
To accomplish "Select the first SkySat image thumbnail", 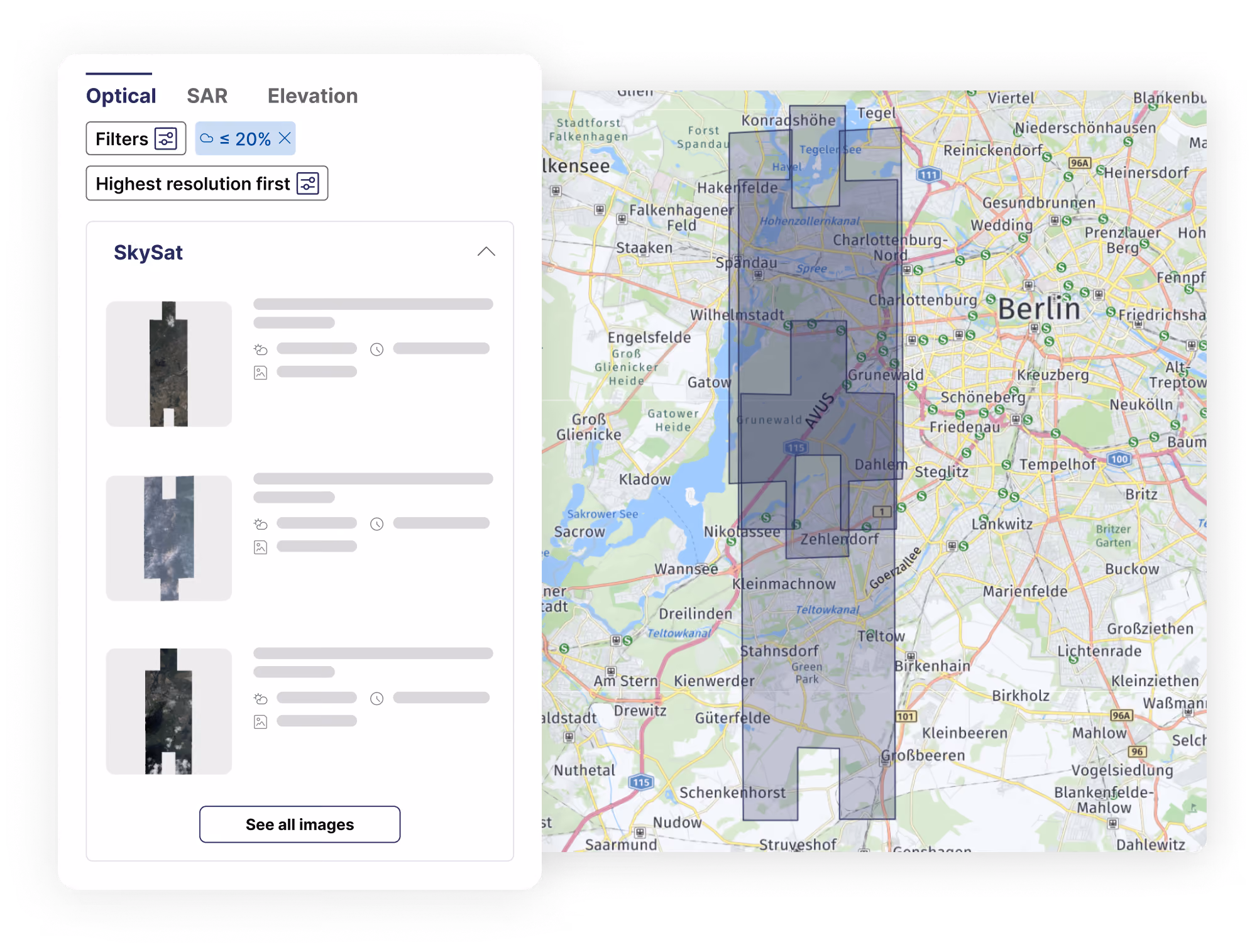I will (x=168, y=364).
